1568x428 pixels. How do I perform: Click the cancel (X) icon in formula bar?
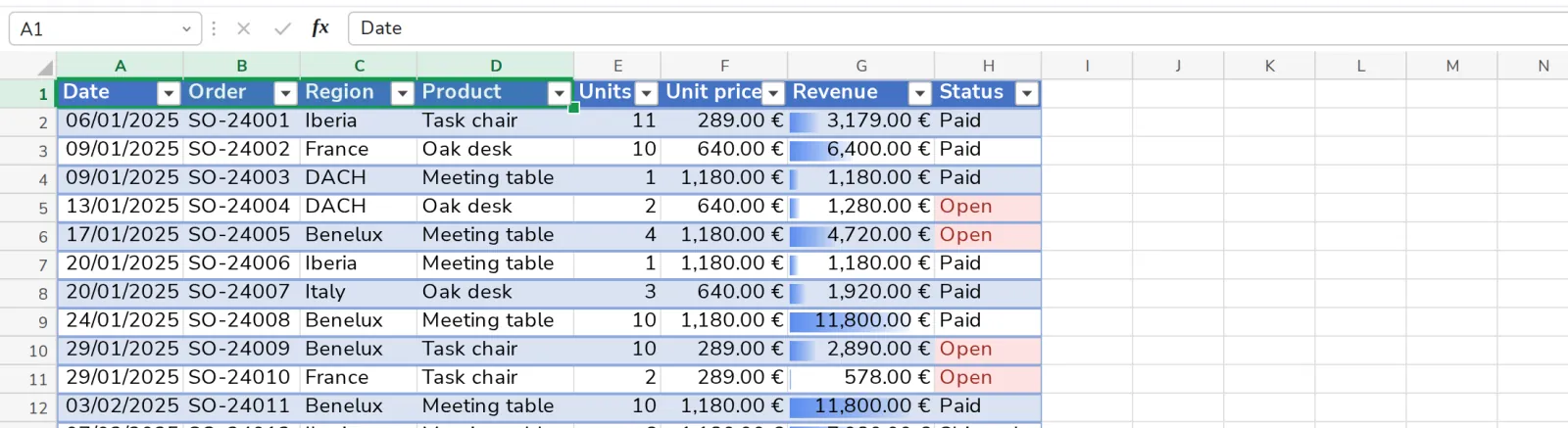coord(244,28)
